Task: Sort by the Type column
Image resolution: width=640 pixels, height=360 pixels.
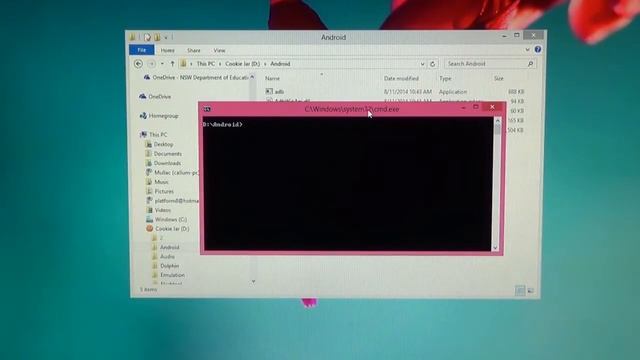Action: (x=445, y=78)
